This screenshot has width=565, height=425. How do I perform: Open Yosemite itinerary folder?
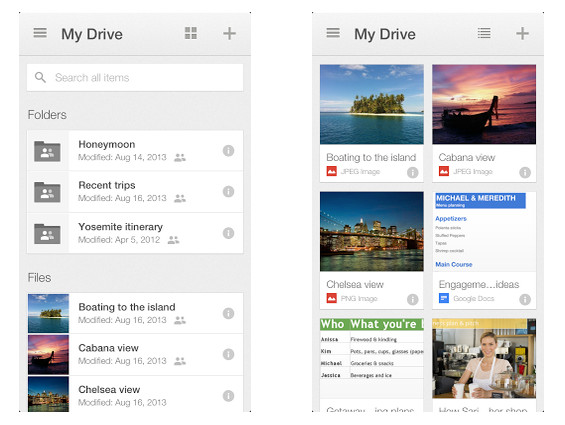(x=135, y=233)
